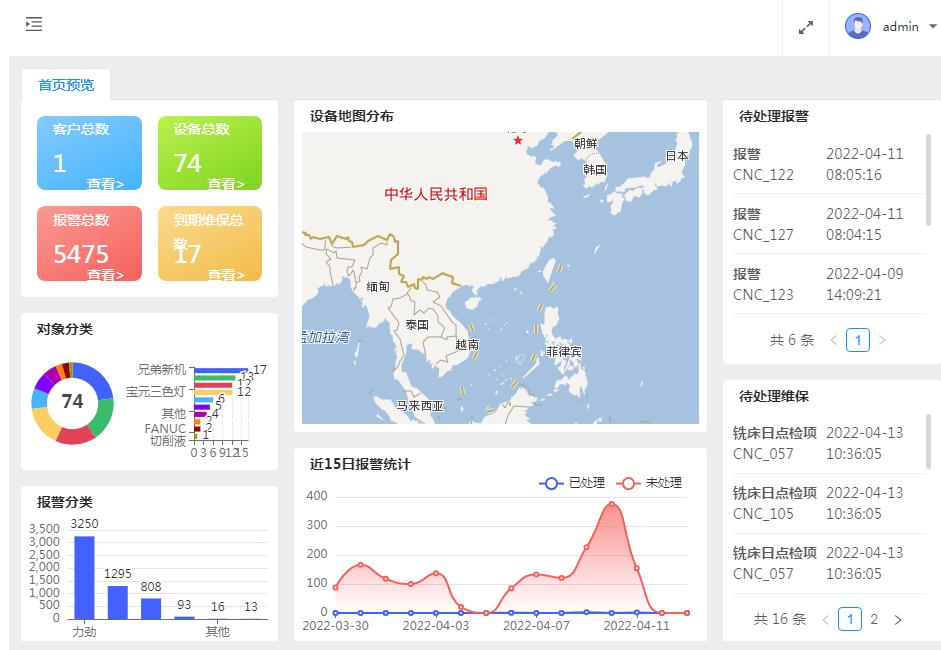This screenshot has width=941, height=650.
Task: Open 到期维保总数 card details
Action: click(225, 275)
